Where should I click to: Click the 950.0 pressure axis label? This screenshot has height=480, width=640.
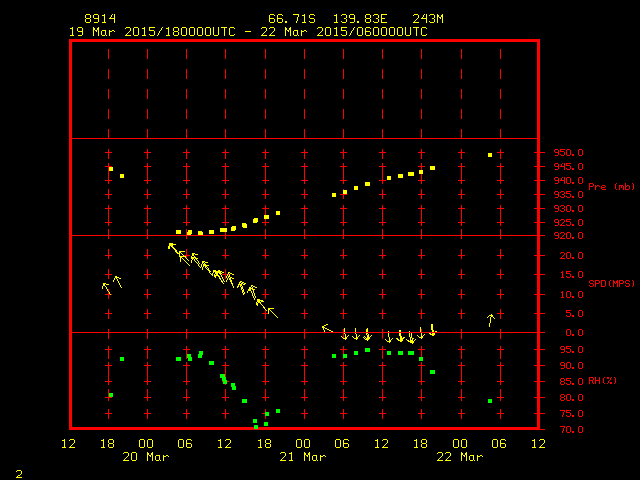(568, 153)
